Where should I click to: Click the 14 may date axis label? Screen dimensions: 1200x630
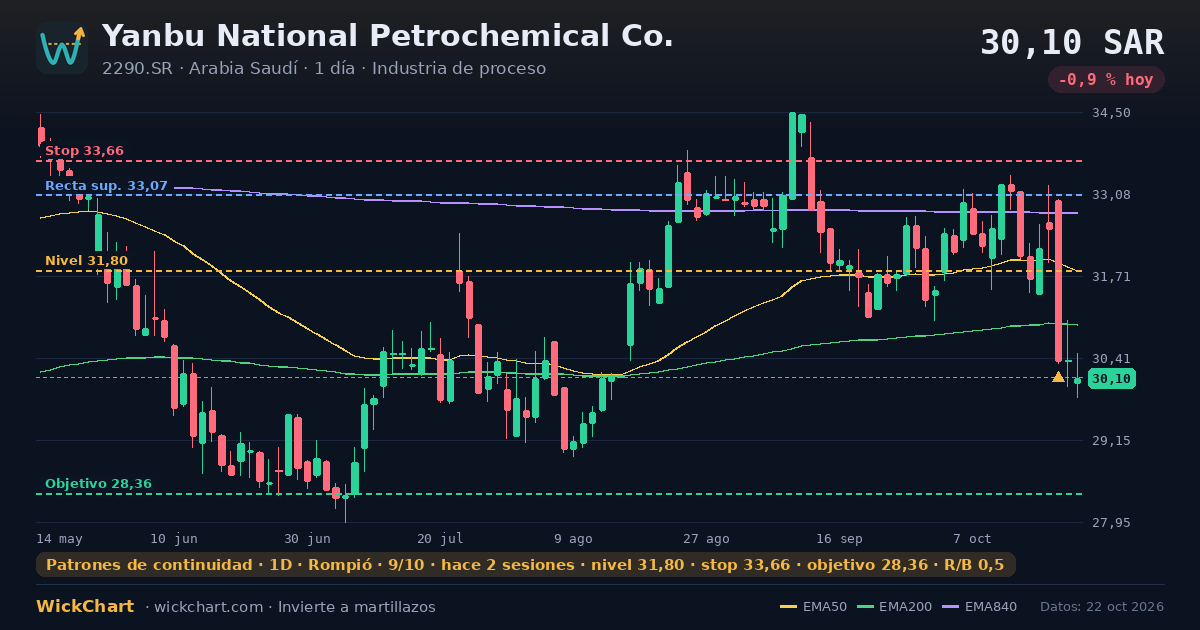[60, 538]
